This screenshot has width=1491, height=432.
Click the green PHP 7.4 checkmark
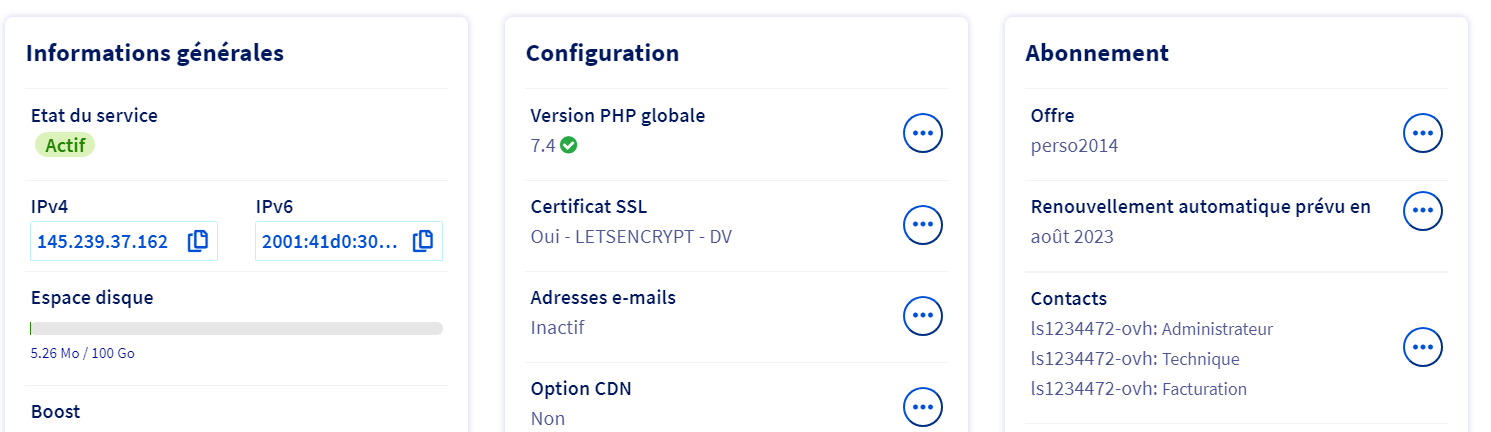pyautogui.click(x=569, y=145)
